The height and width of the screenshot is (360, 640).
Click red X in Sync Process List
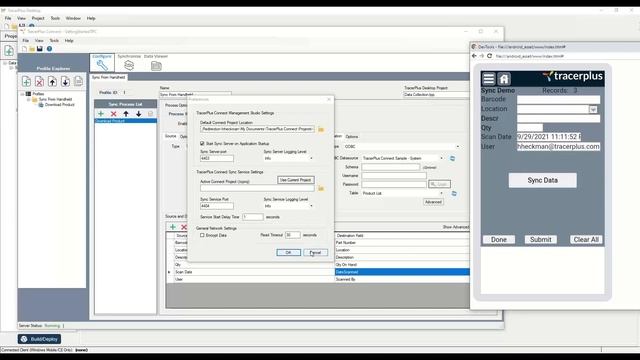pos(113,114)
